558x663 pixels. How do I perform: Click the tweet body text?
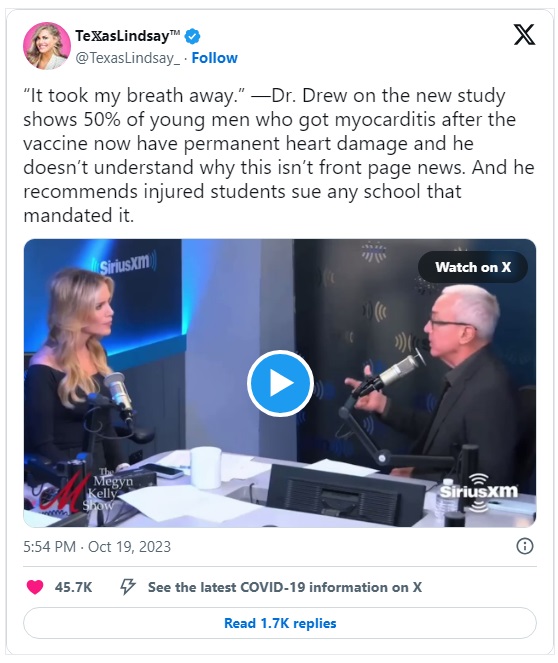(x=279, y=156)
